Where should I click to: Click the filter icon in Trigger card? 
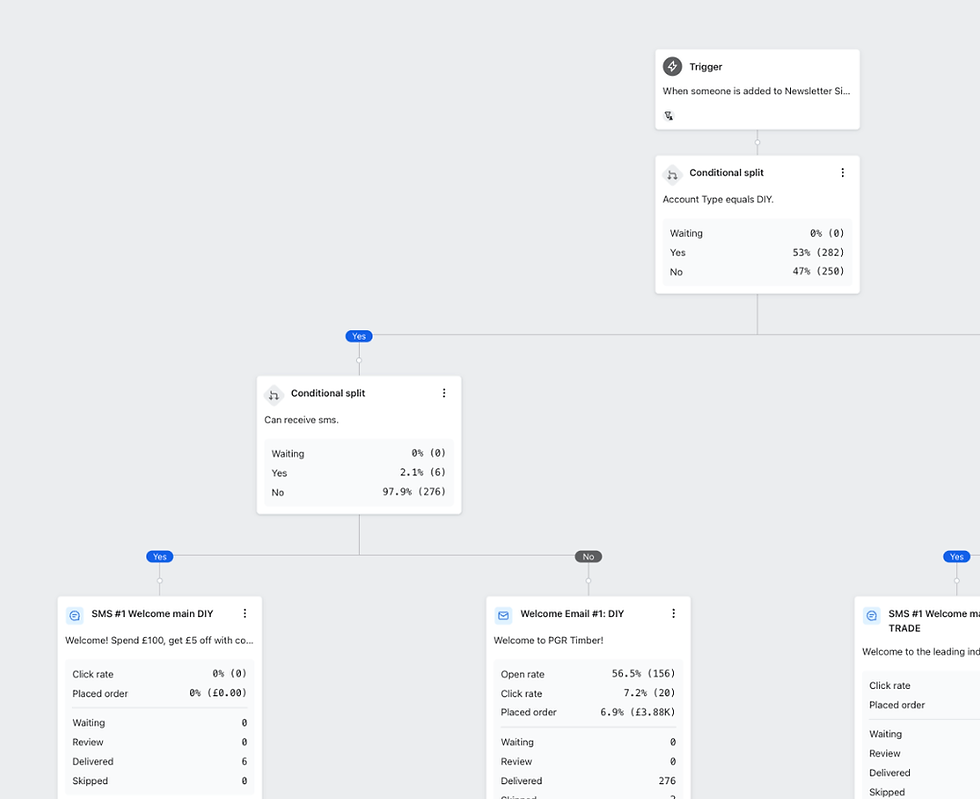point(669,116)
